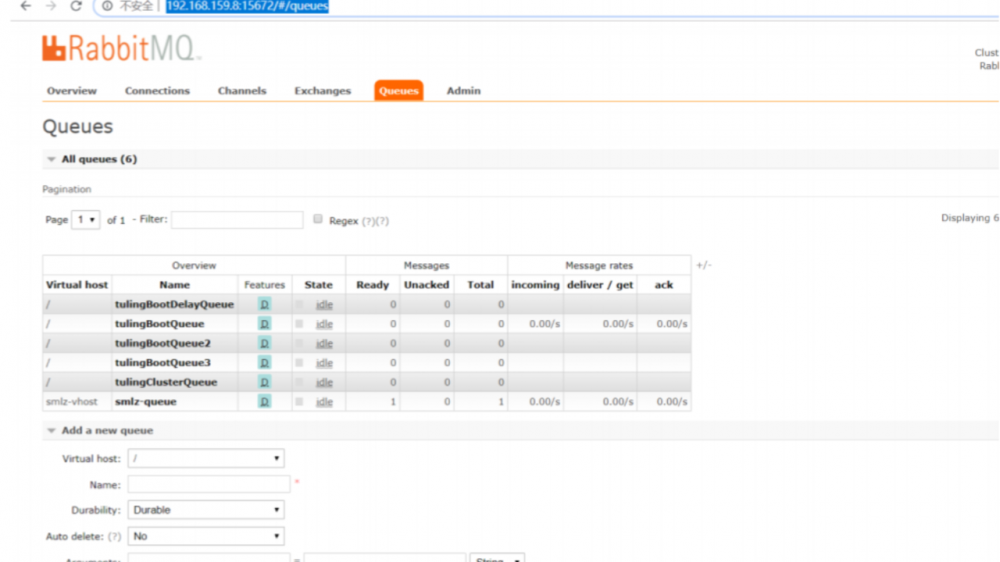Click the state indicator square of tulingBootQueue3
The width and height of the screenshot is (1000, 562).
pyautogui.click(x=299, y=363)
